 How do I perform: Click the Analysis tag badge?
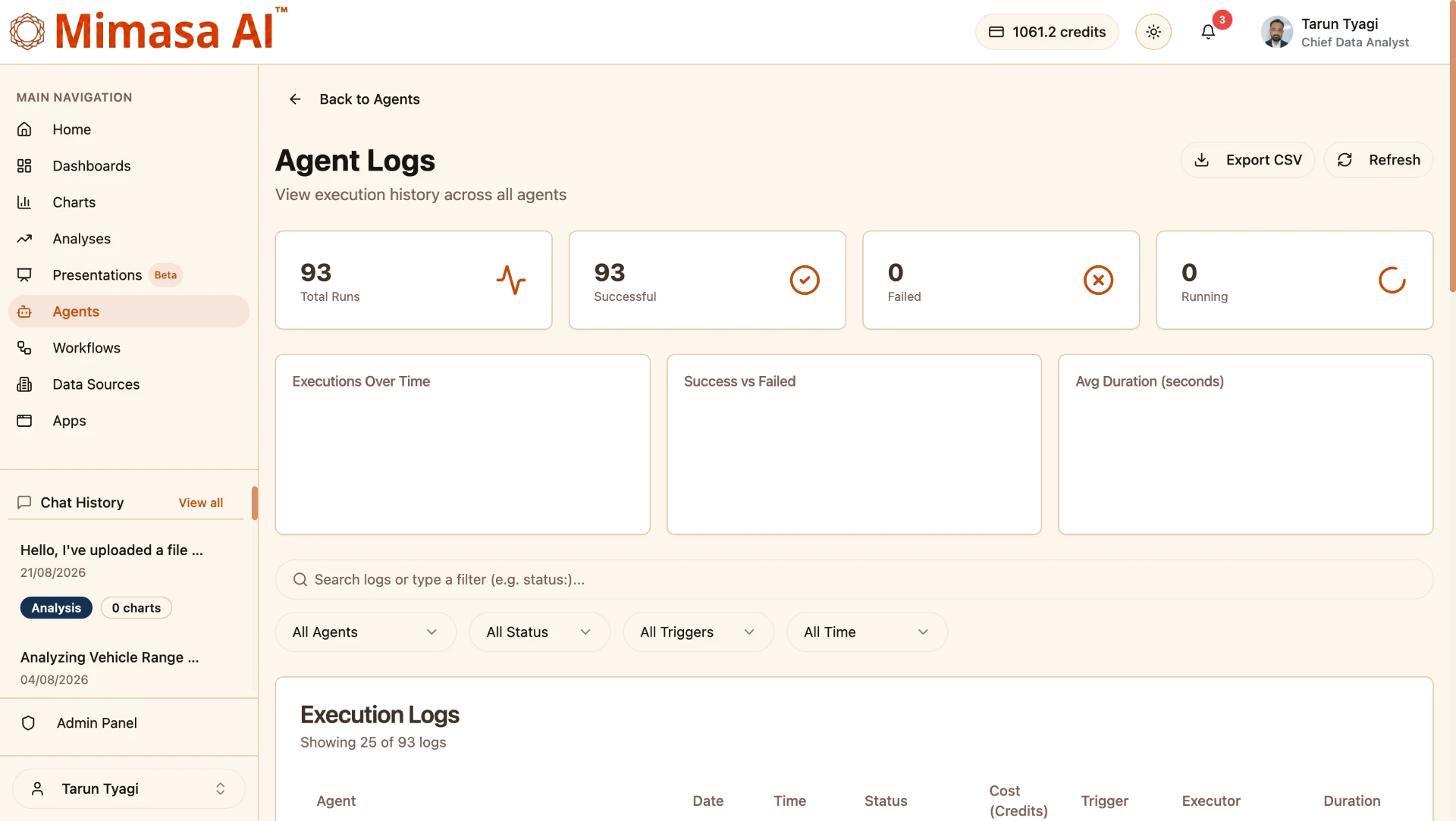[x=56, y=608]
